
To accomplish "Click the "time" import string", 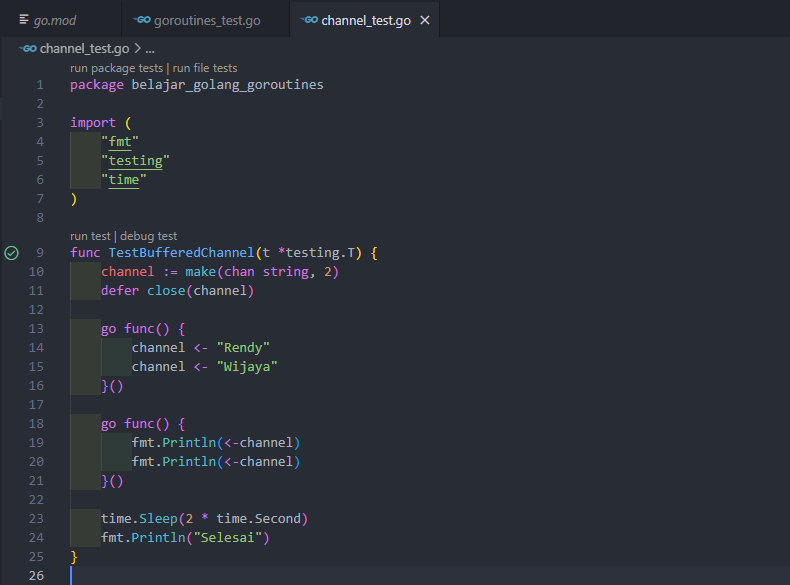I will click(x=124, y=180).
